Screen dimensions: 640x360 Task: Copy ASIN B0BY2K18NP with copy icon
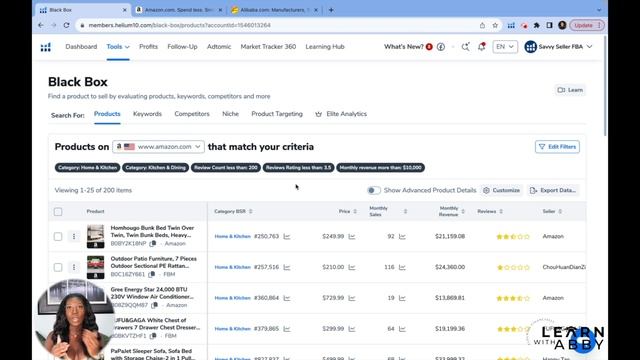coord(153,244)
